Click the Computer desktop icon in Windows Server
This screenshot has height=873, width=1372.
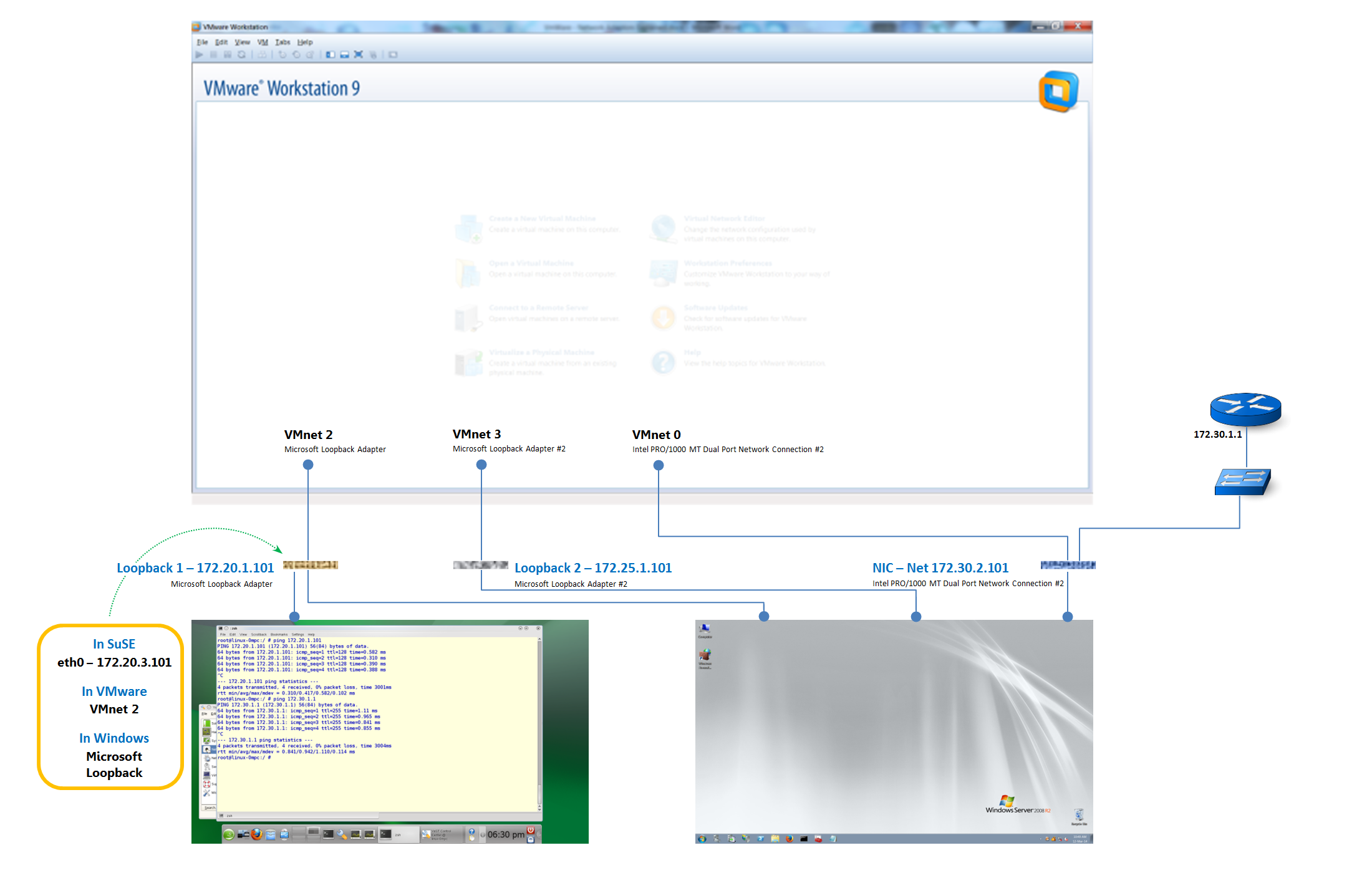705,630
